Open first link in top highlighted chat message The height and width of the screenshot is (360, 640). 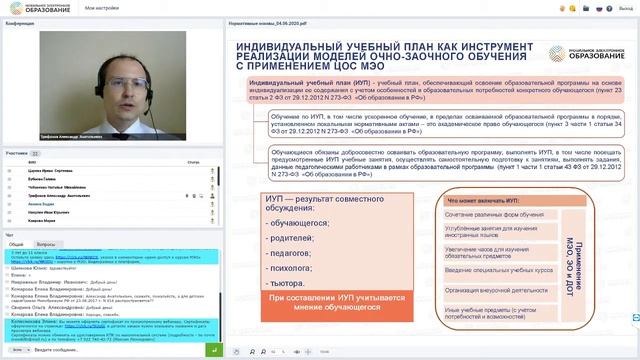(77, 258)
